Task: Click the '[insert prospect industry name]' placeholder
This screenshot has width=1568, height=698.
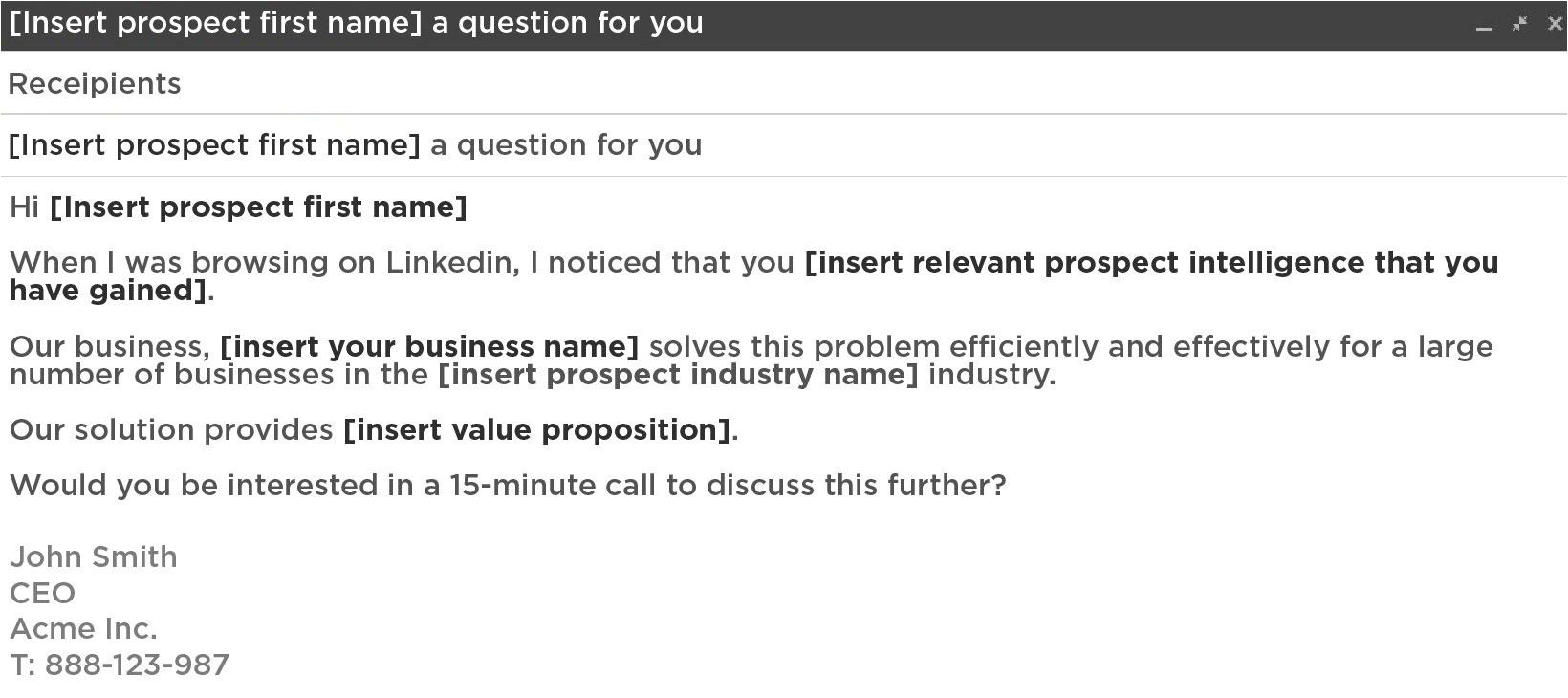Action: tap(678, 374)
